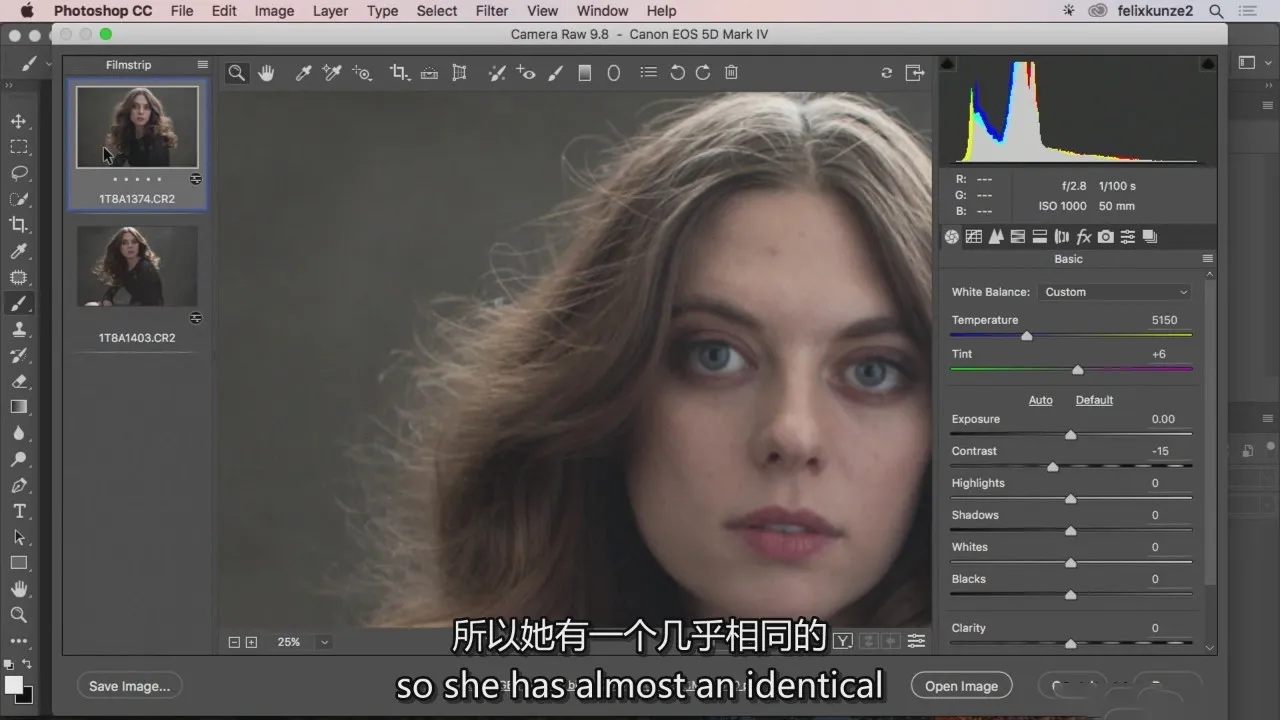Select the Zoom tool in Camera Raw toolbar

tap(236, 73)
